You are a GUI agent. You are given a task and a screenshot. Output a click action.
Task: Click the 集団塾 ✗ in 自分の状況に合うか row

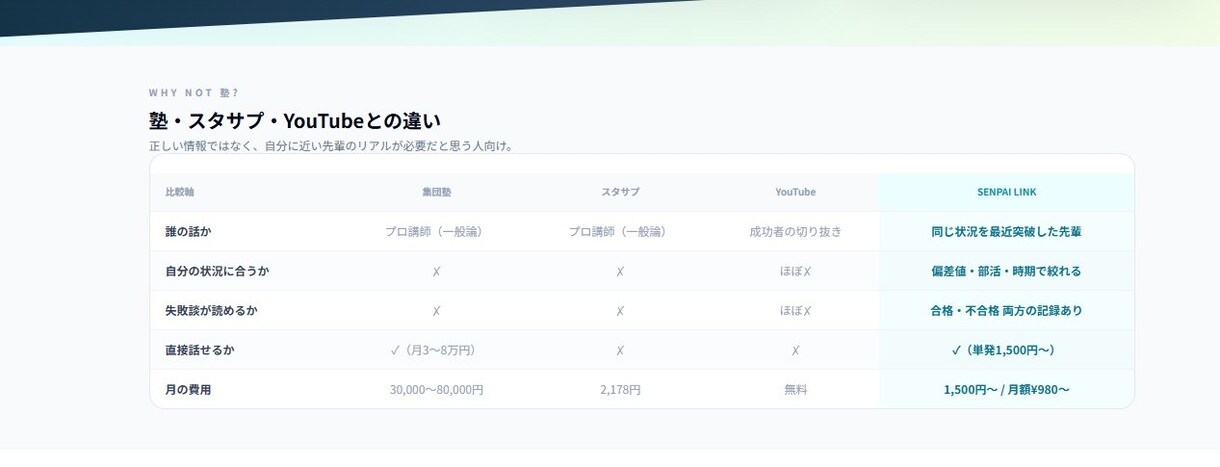(x=436, y=271)
